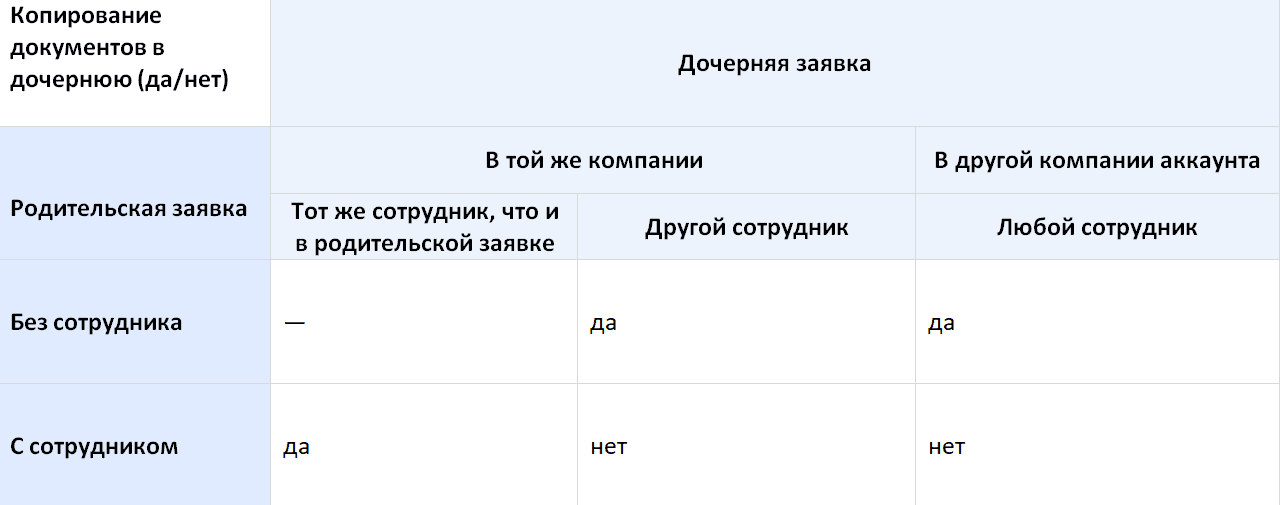Viewport: 1280px width, 505px height.
Task: Click the 'Любой сотрудник' column header
Action: tap(1097, 227)
